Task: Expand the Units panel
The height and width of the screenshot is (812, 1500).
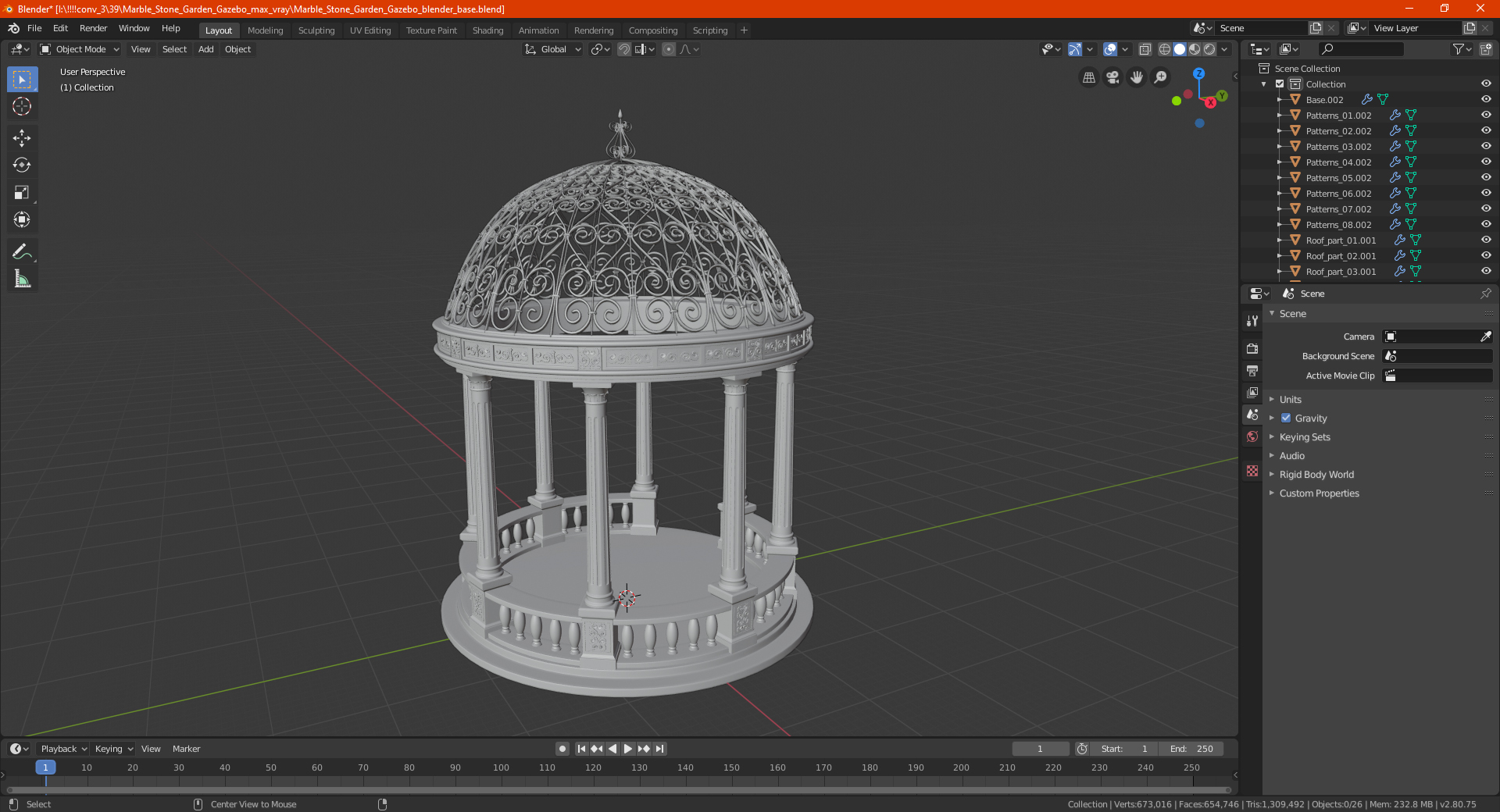Action: tap(1290, 400)
